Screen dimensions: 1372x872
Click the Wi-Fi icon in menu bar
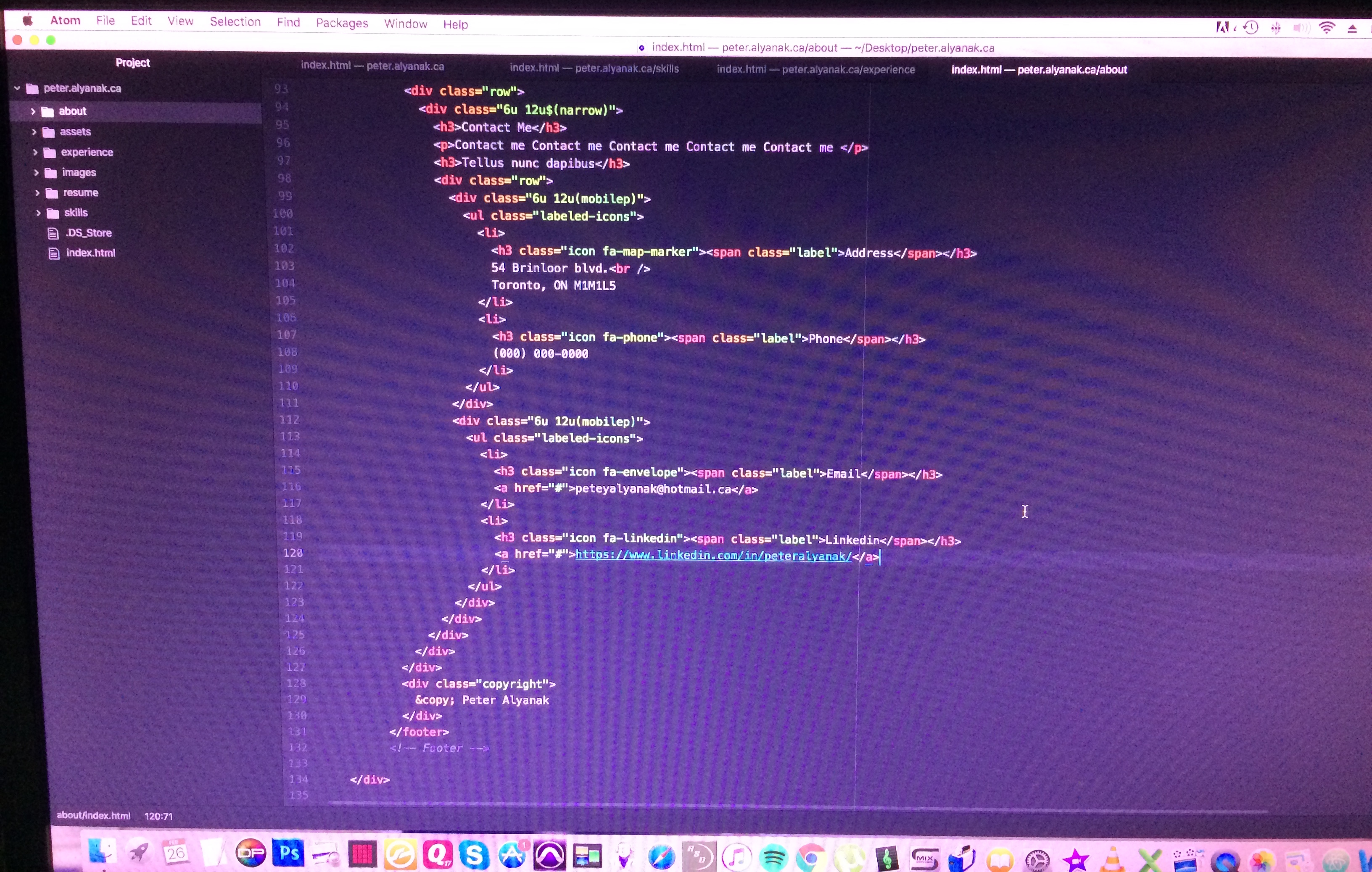(x=1327, y=28)
